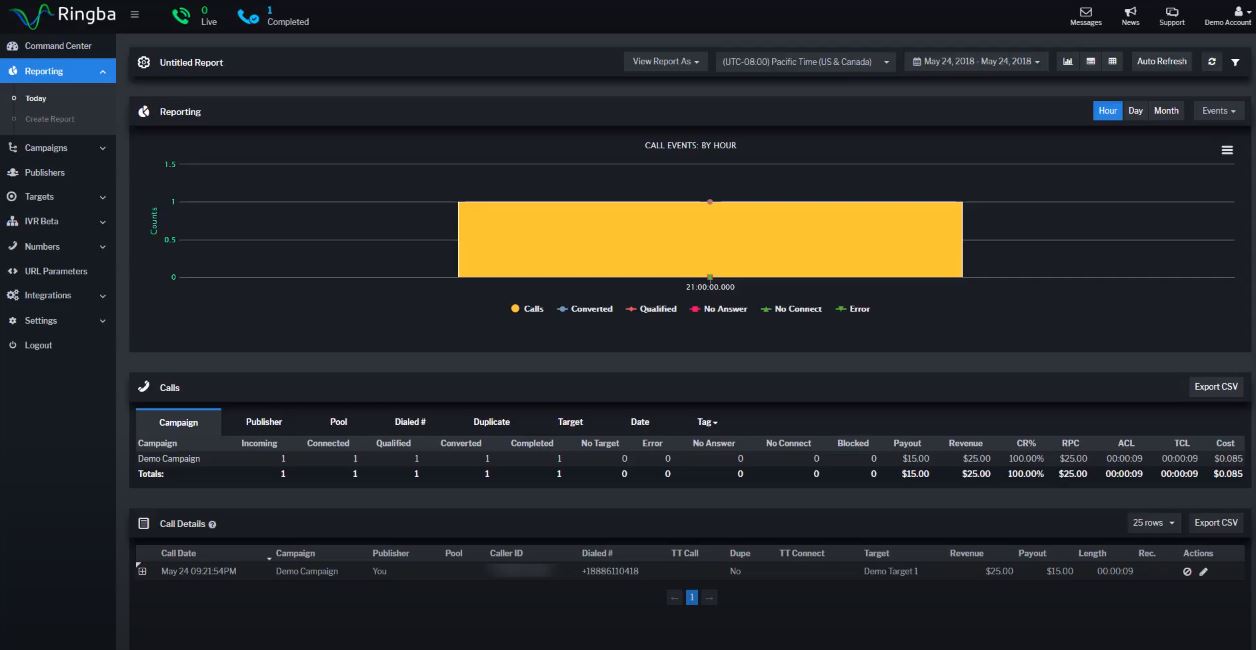The width and height of the screenshot is (1256, 650).
Task: Toggle the hamburger sidebar menu icon
Action: click(135, 15)
